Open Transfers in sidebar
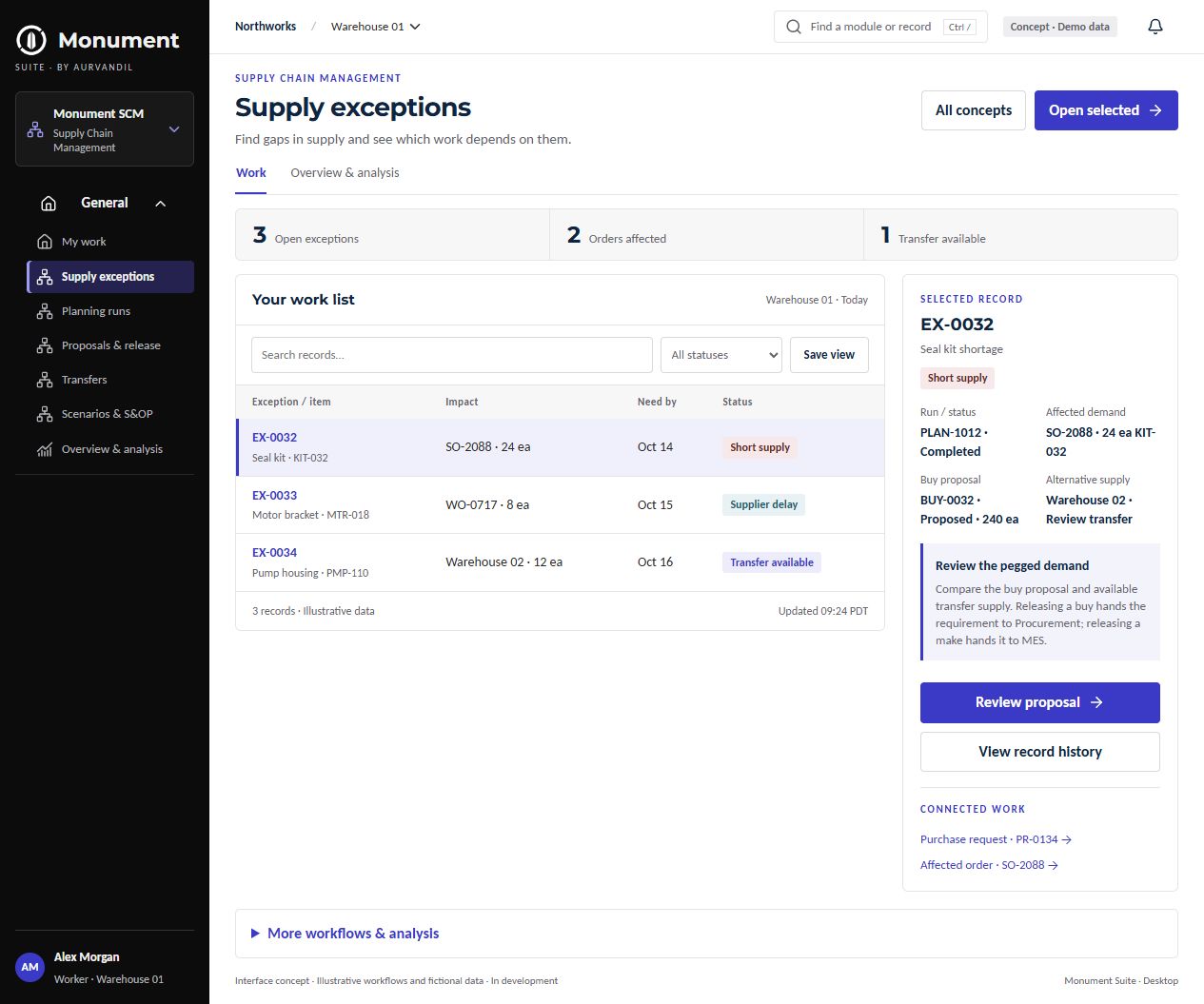This screenshot has height=1004, width=1204. coord(110,380)
